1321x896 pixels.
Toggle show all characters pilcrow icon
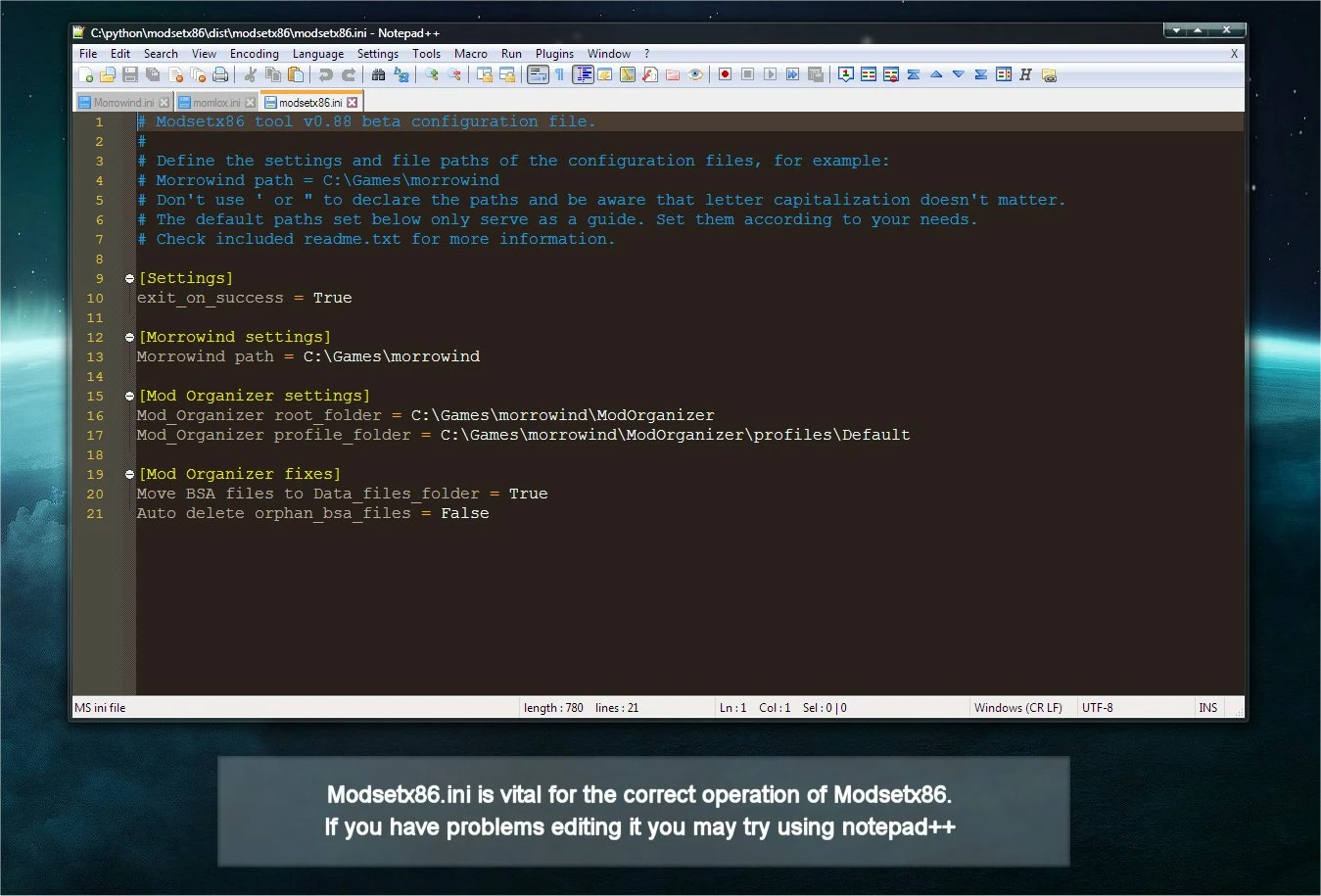[x=560, y=74]
